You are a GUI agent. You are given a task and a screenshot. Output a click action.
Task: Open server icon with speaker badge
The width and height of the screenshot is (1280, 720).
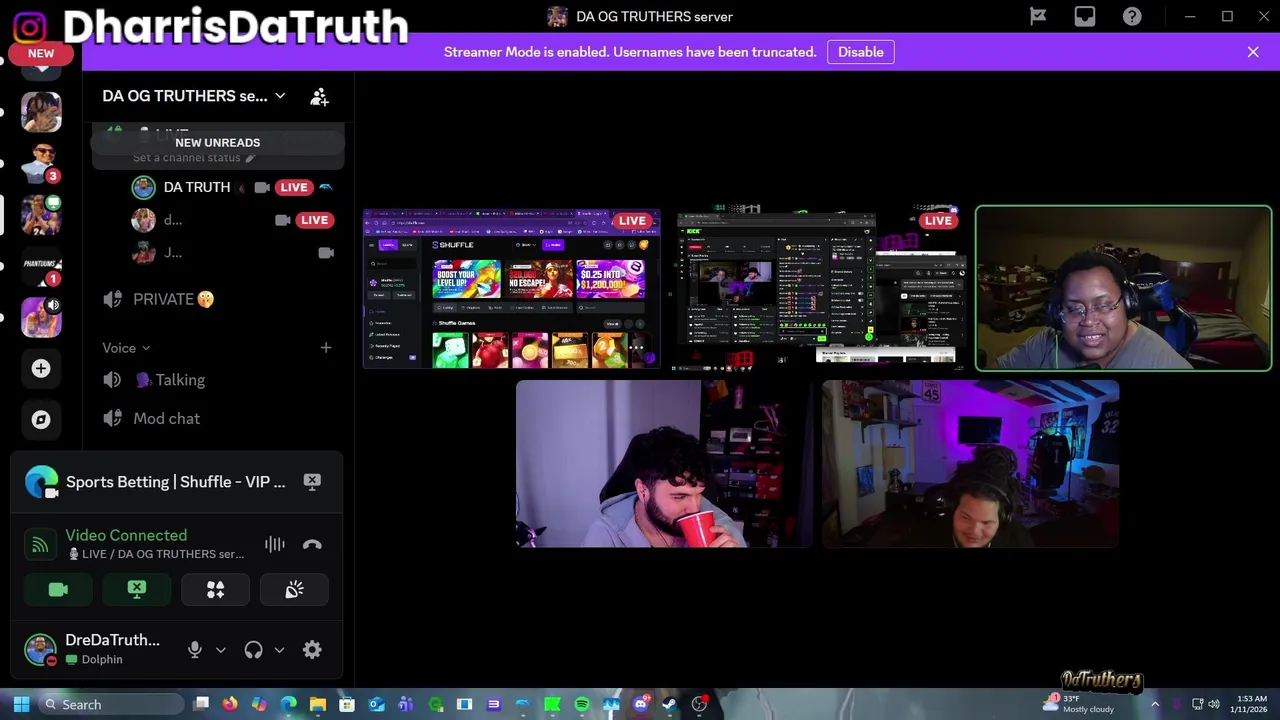point(41,318)
